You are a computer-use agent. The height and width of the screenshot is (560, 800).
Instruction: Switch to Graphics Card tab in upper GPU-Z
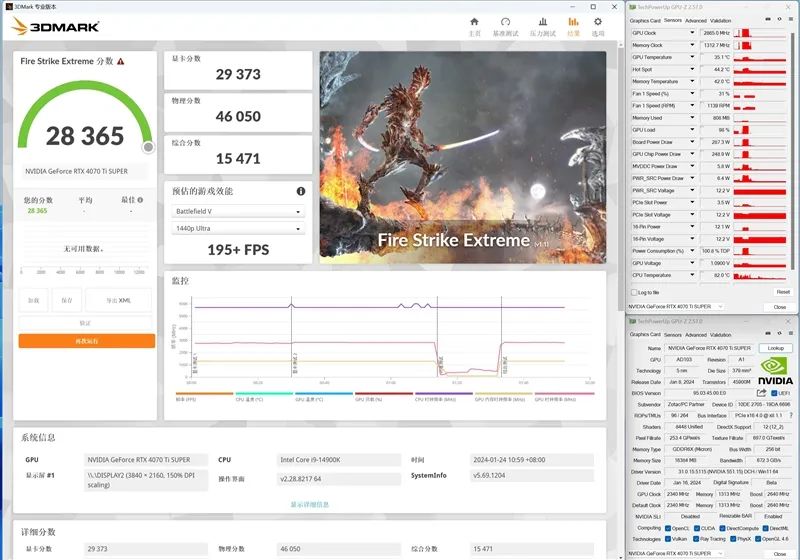click(x=645, y=20)
